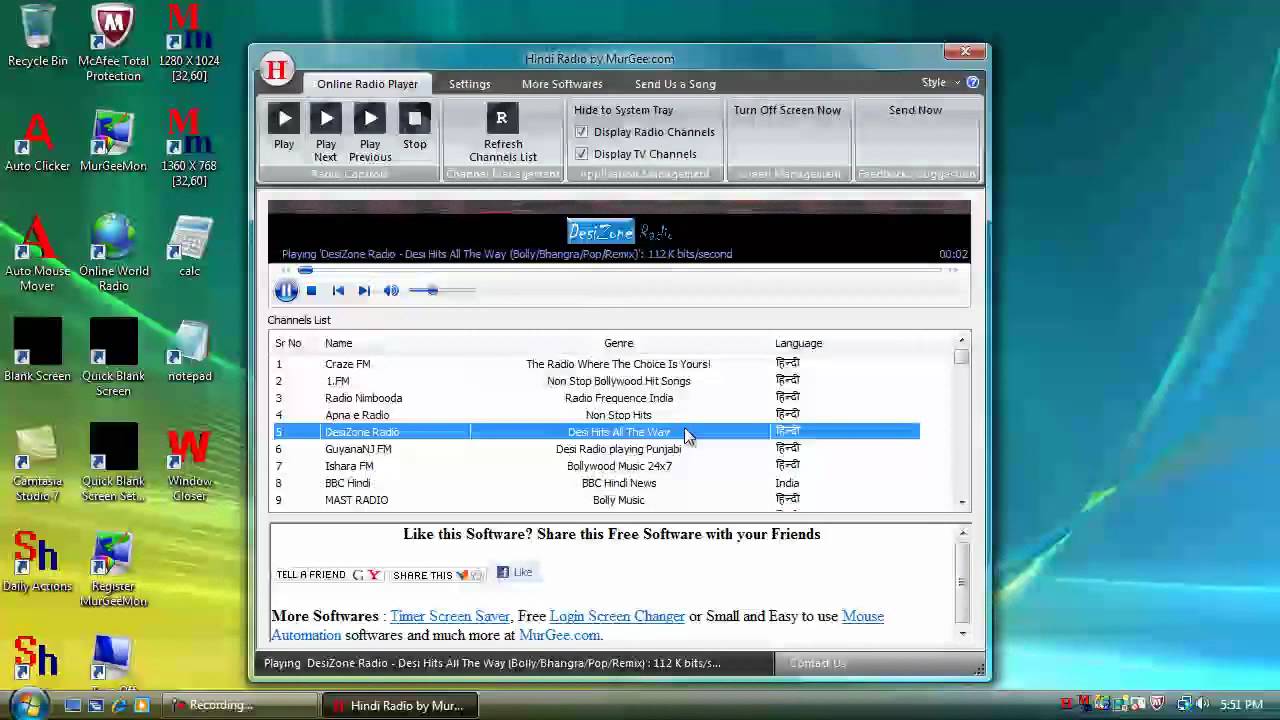Open the MurGee.com link

coord(559,635)
